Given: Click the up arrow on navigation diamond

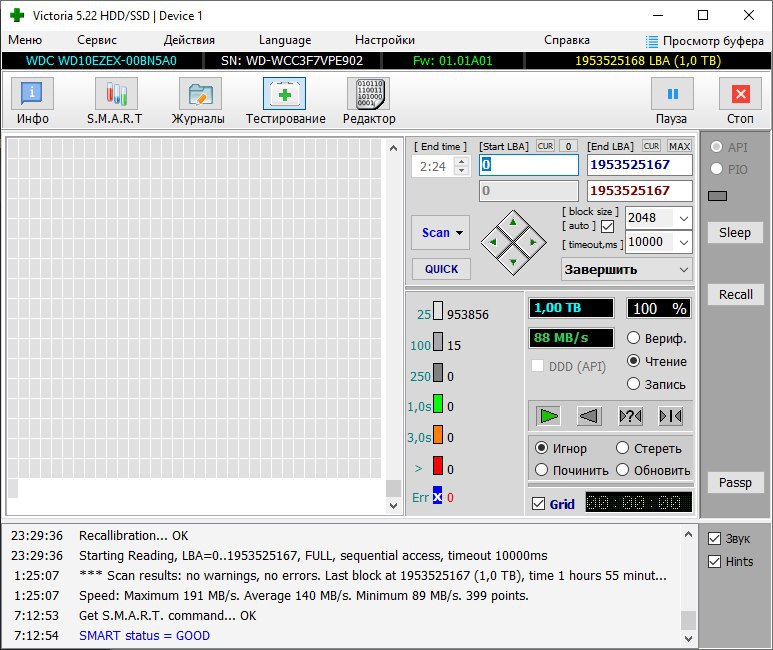Looking at the screenshot, I should click(x=513, y=222).
